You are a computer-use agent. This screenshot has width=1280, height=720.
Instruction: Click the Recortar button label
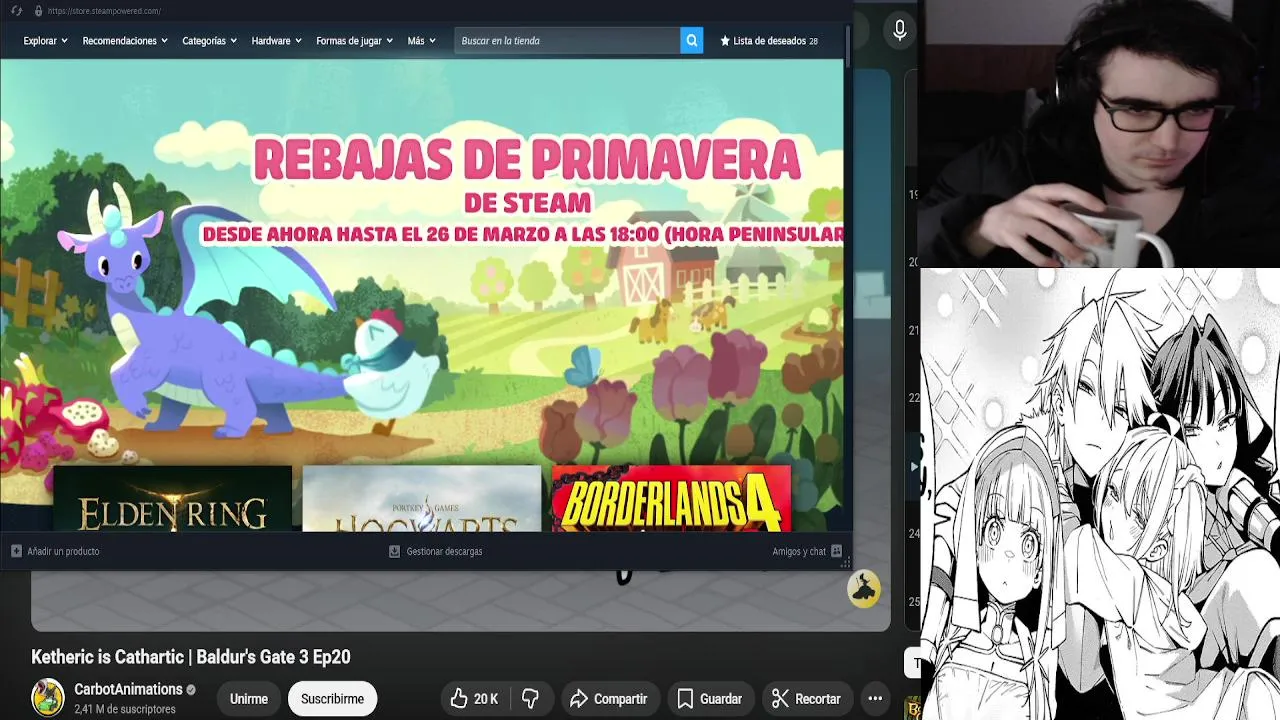coord(817,699)
